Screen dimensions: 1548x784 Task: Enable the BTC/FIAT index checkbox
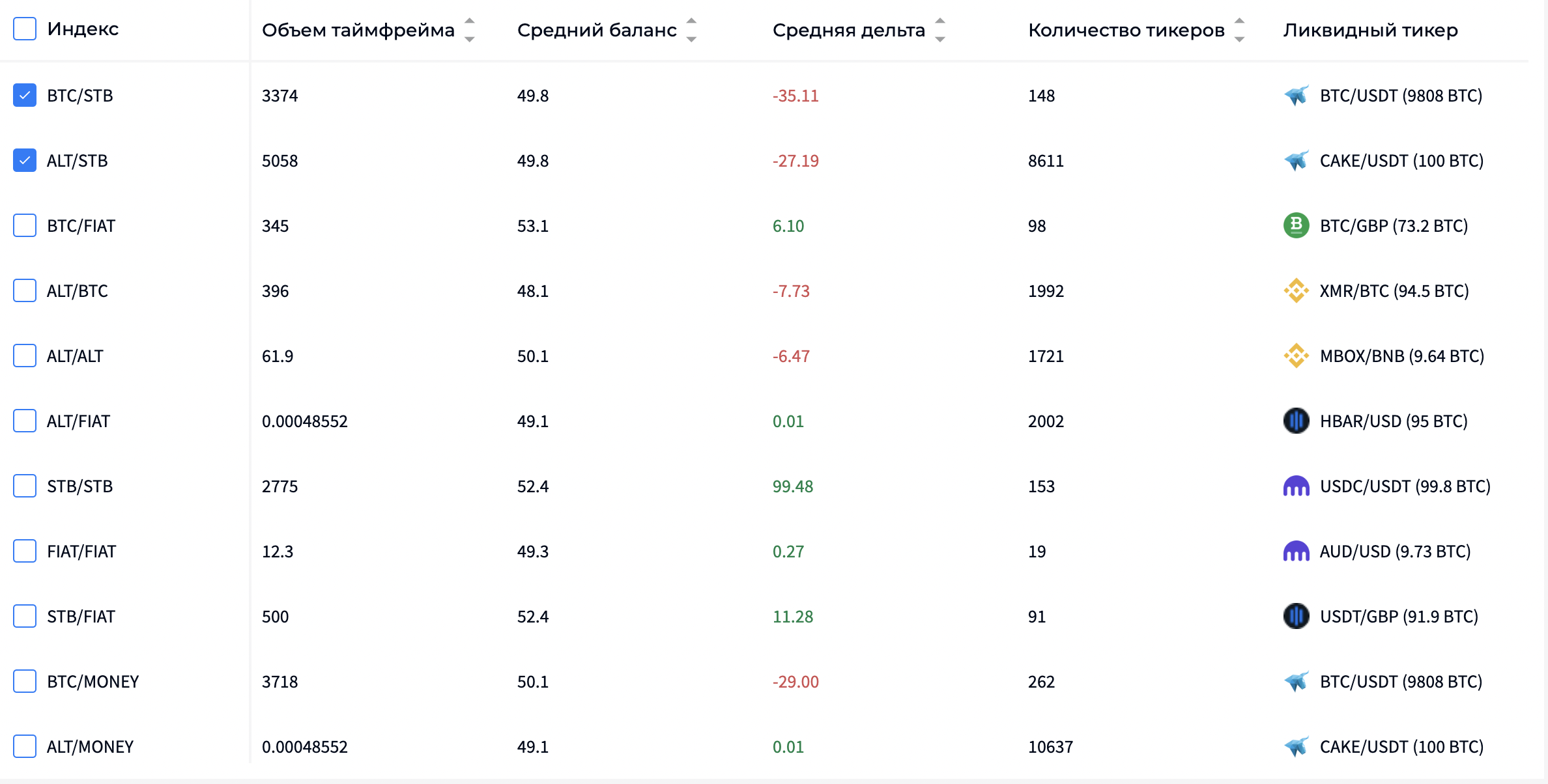tap(25, 226)
